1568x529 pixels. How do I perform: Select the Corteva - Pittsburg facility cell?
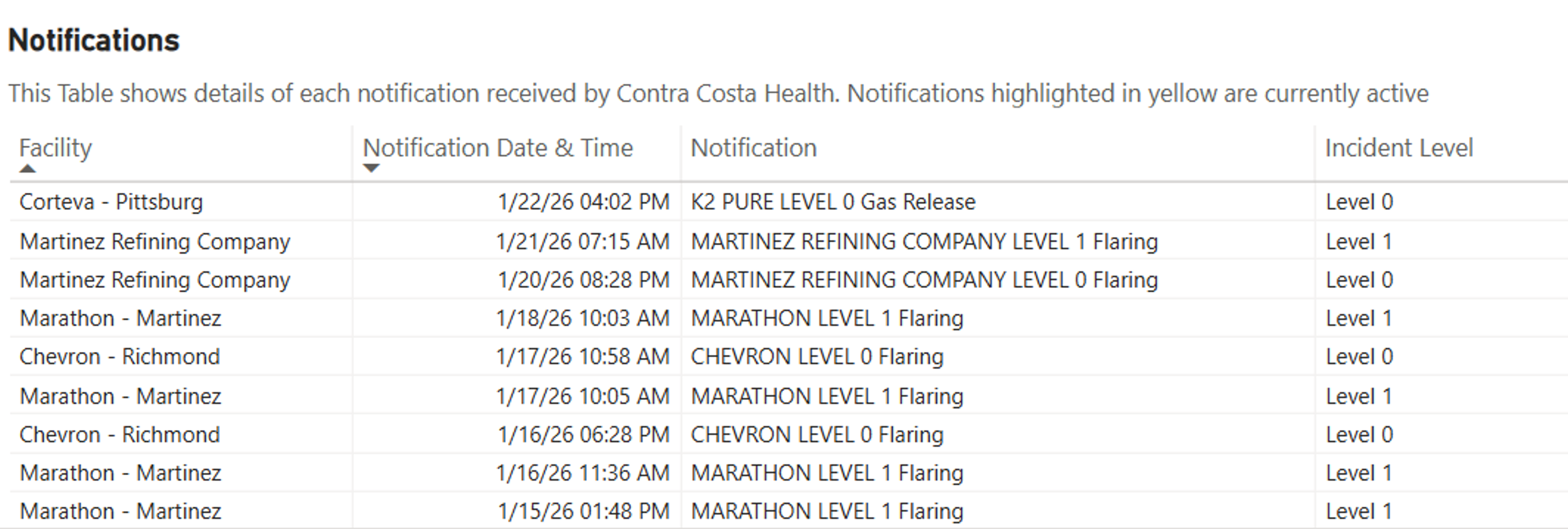pyautogui.click(x=111, y=202)
